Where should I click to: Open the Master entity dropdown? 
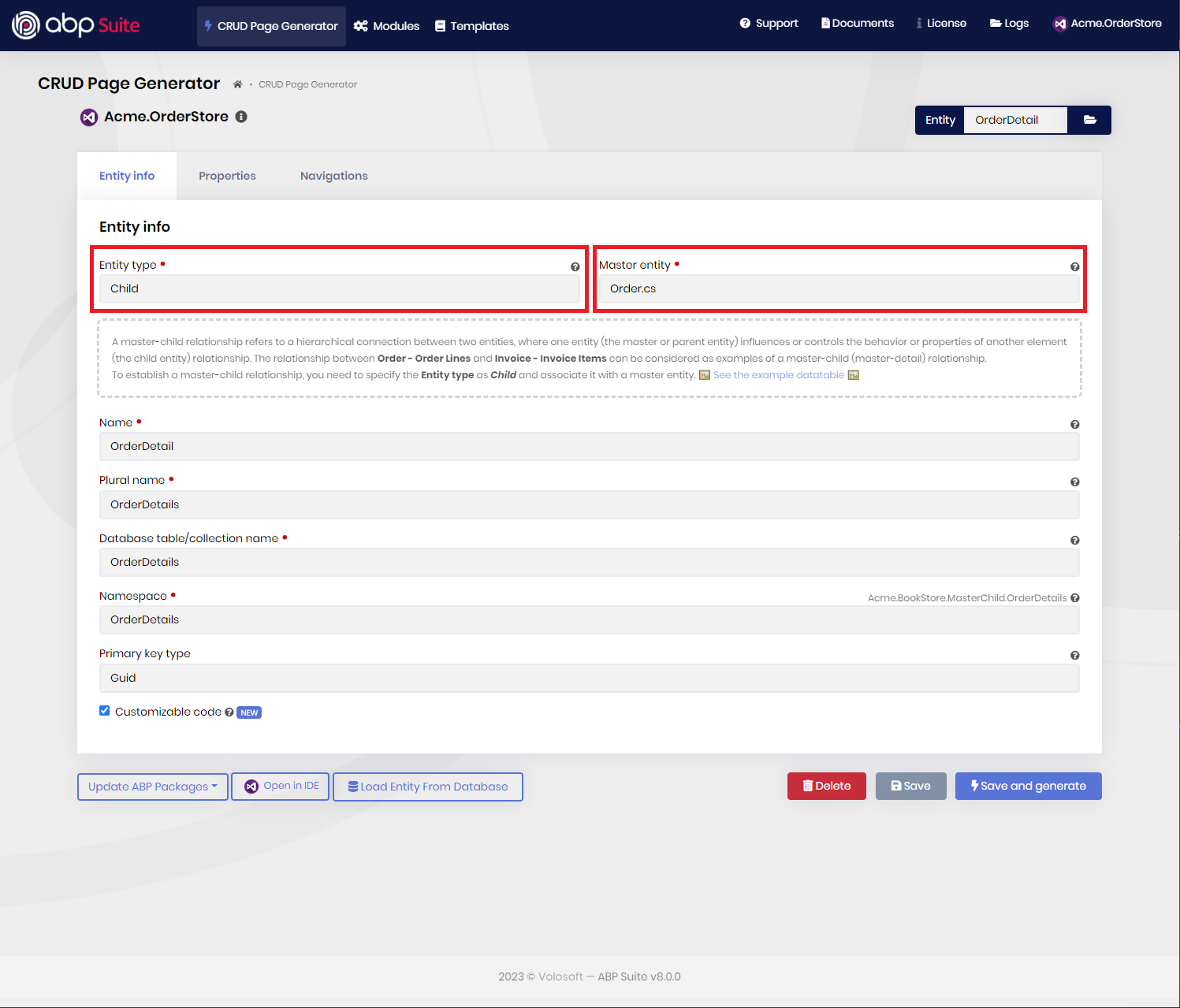point(839,288)
